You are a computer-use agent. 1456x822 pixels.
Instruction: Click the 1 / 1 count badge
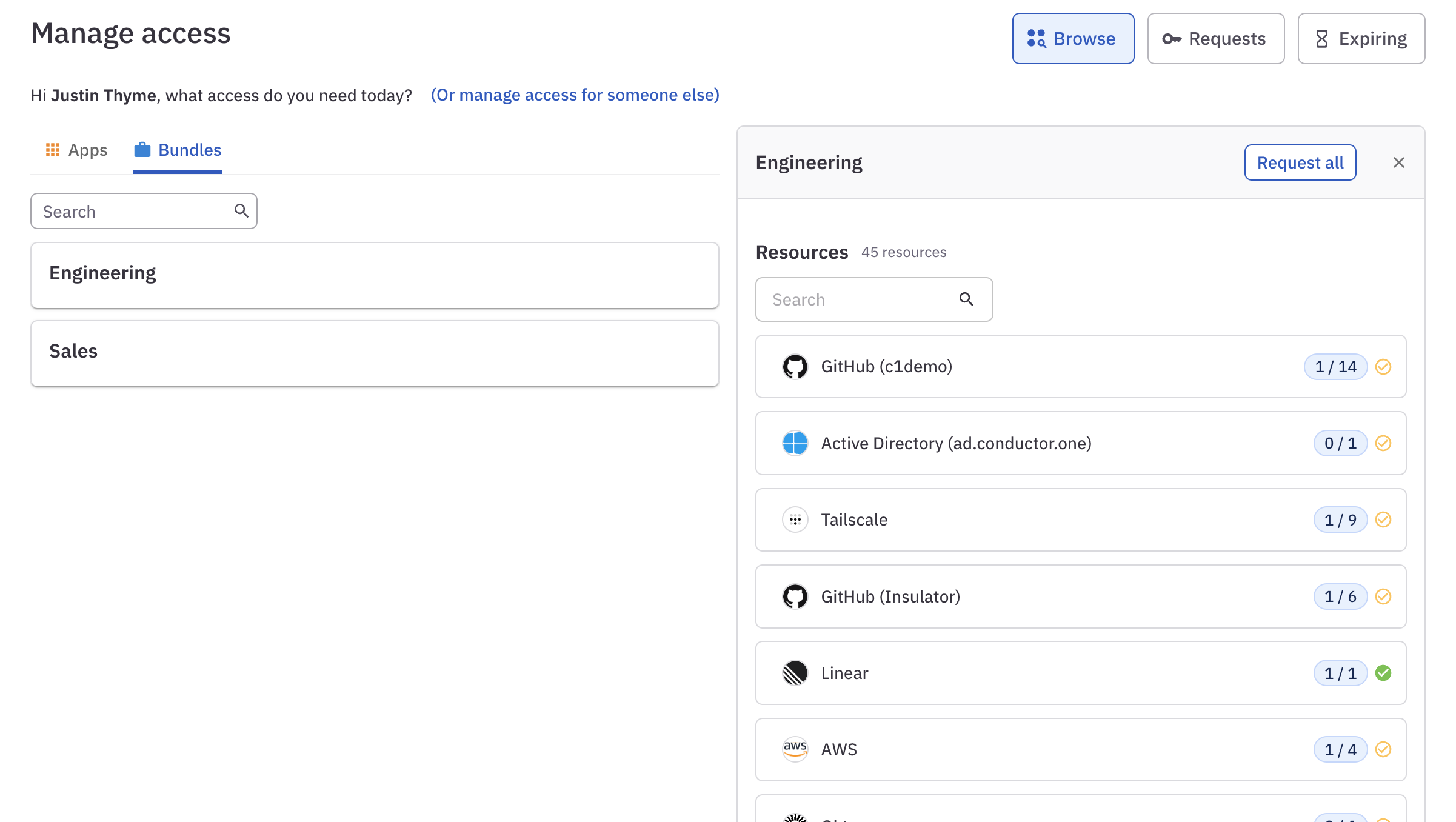(x=1341, y=673)
